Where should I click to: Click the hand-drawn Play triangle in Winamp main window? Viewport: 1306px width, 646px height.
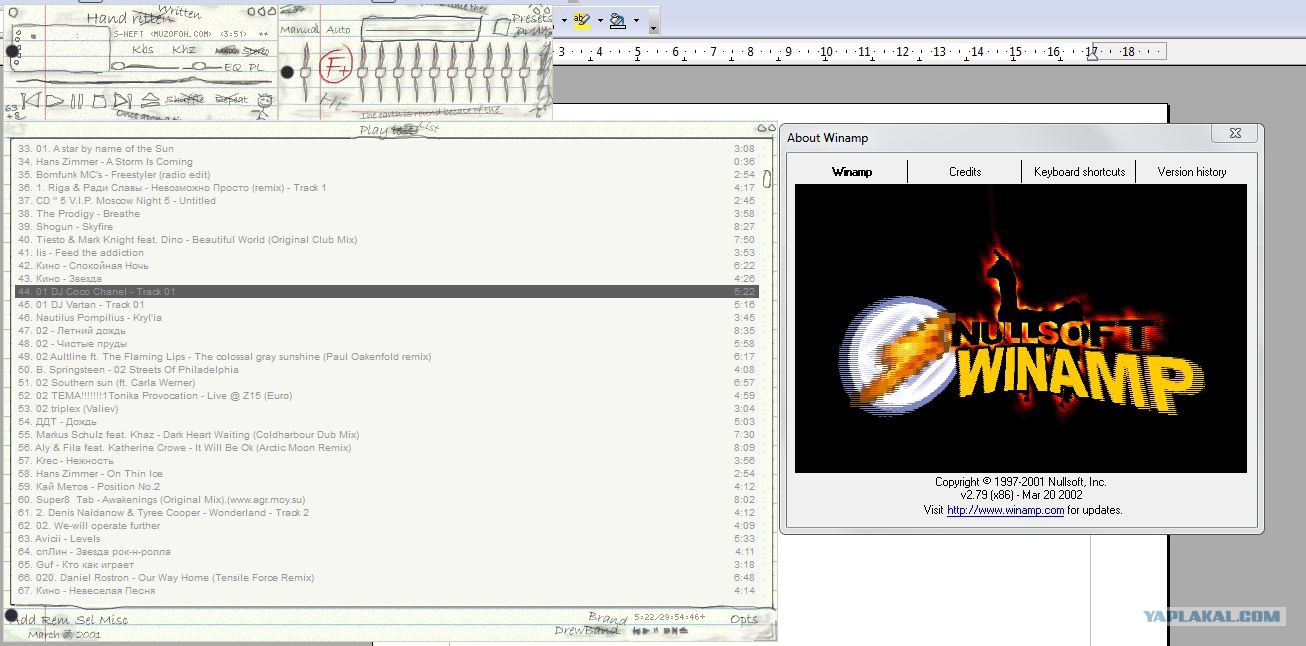54,100
